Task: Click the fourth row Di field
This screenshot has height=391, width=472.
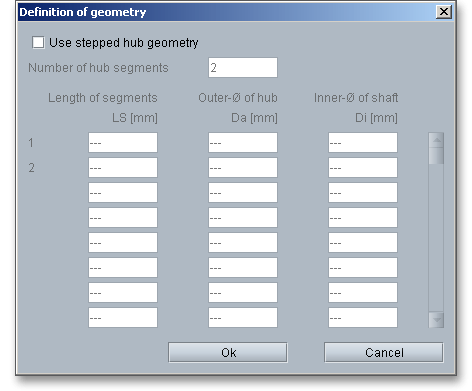Action: [363, 218]
